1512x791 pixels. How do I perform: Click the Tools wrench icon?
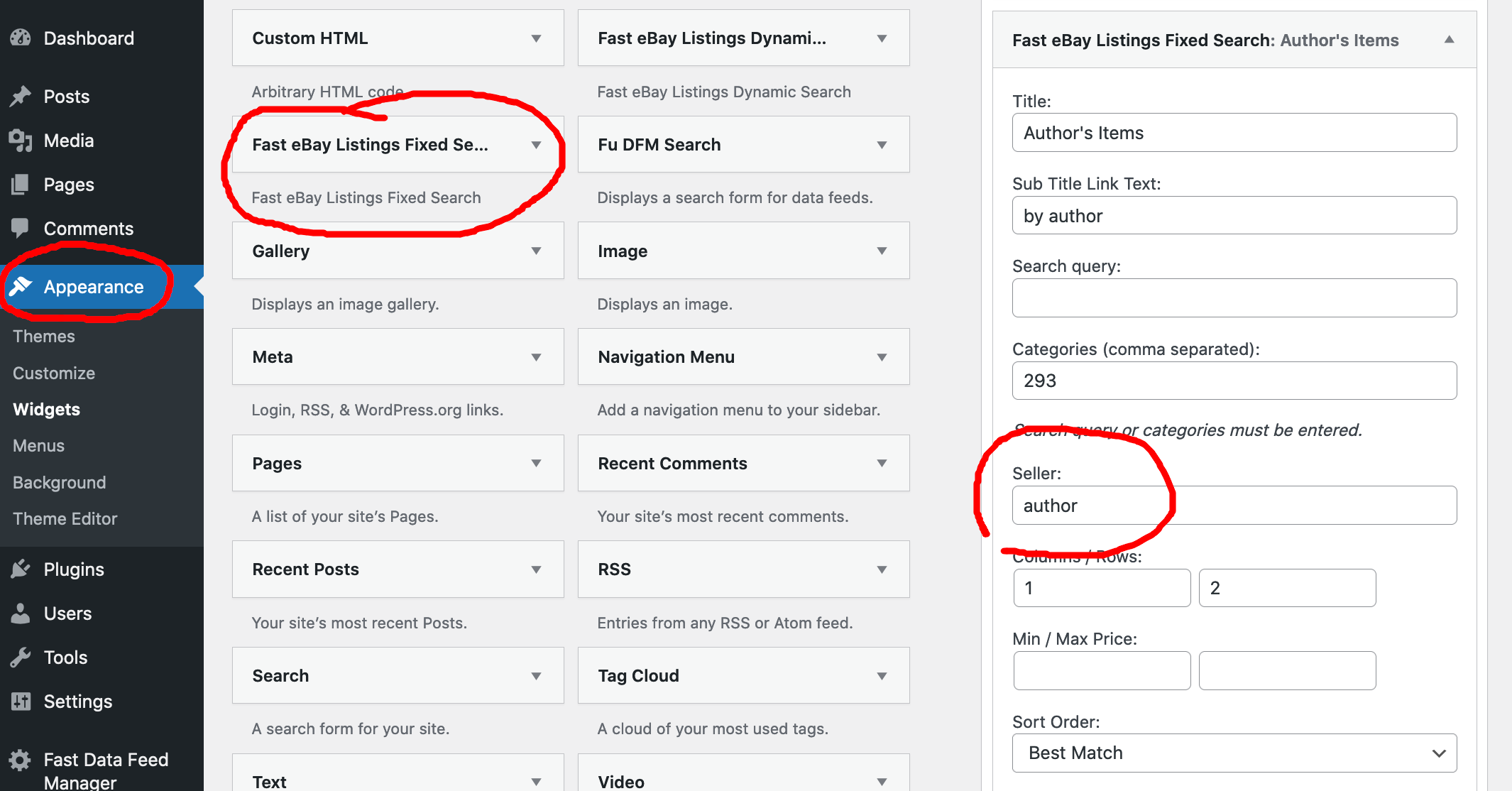click(x=21, y=657)
